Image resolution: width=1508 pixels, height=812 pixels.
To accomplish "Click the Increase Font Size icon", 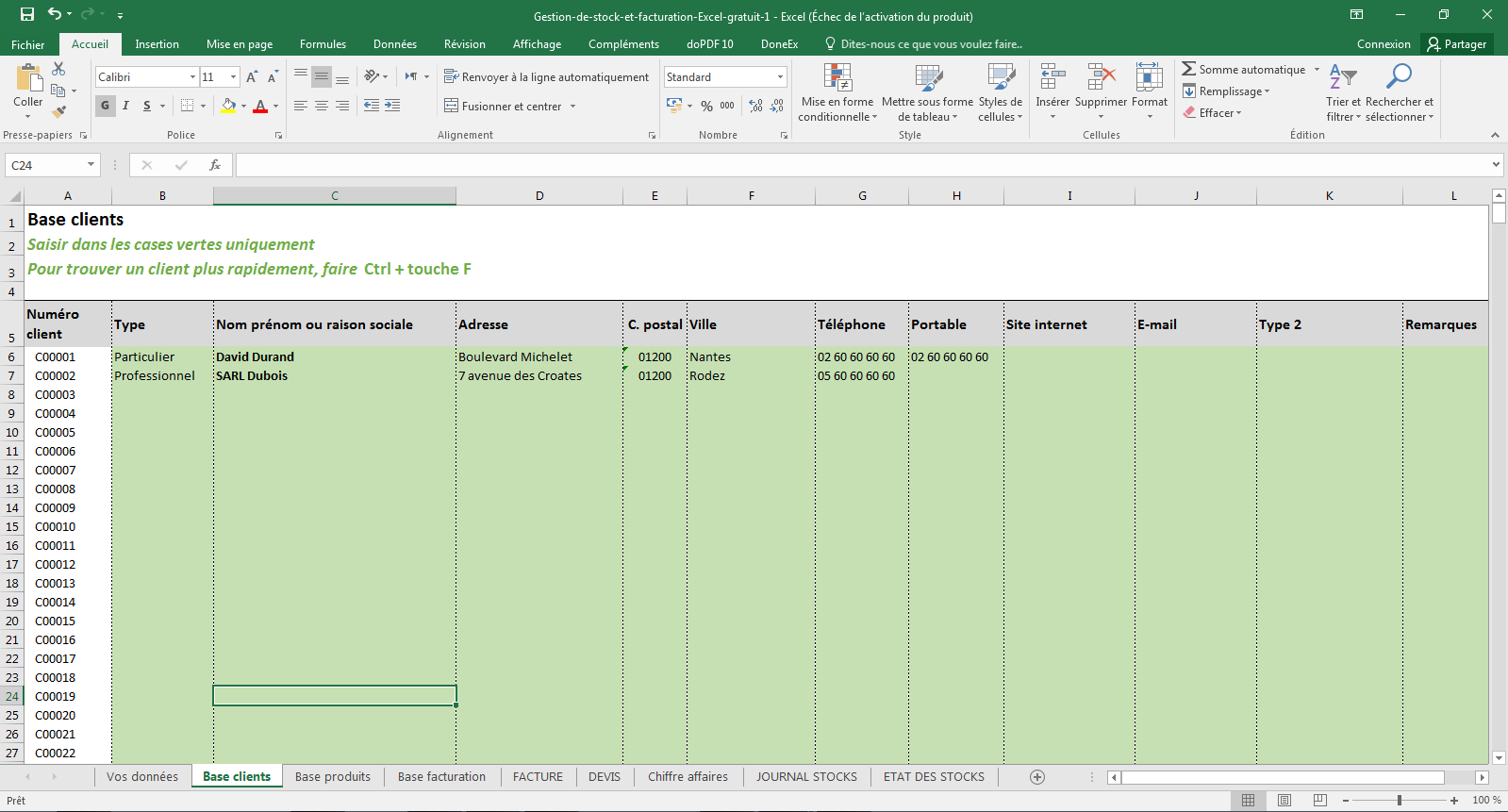I will (252, 77).
